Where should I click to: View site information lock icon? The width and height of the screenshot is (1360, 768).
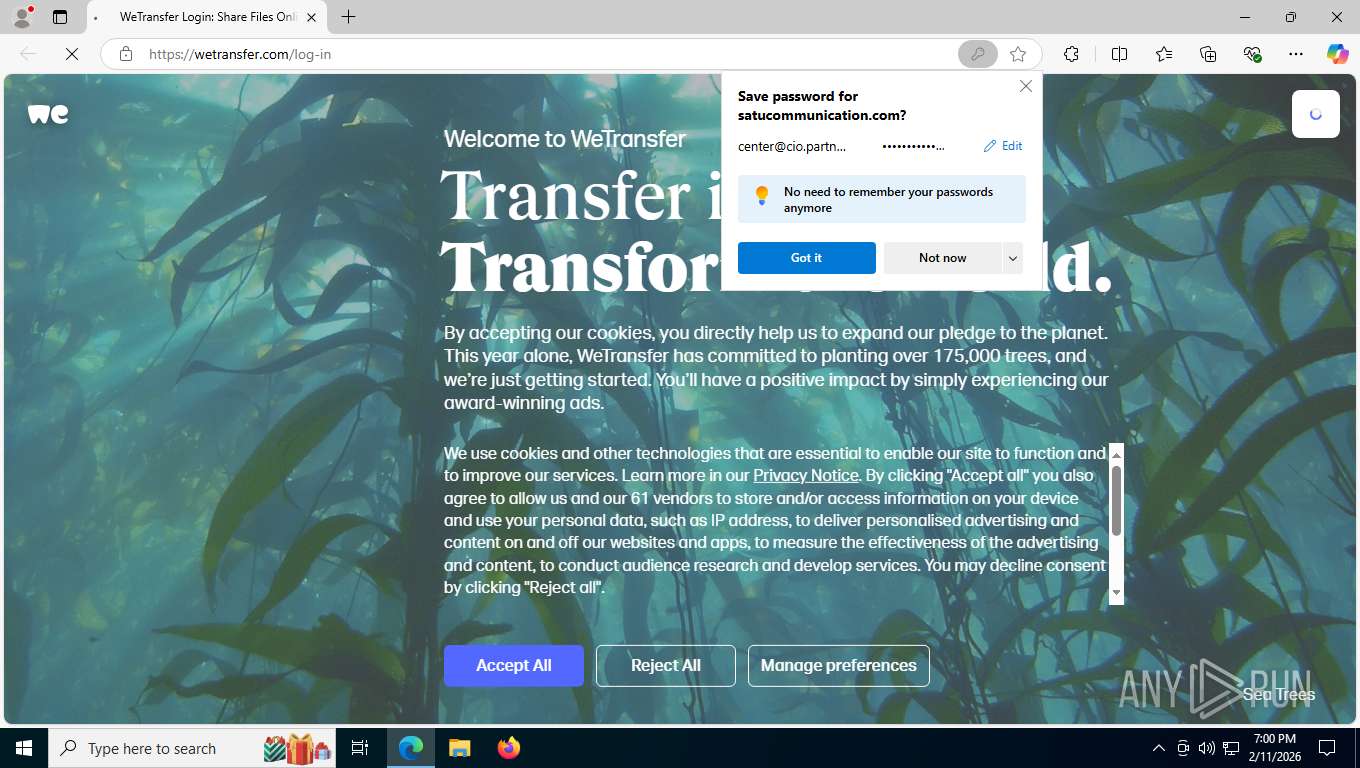click(x=126, y=54)
